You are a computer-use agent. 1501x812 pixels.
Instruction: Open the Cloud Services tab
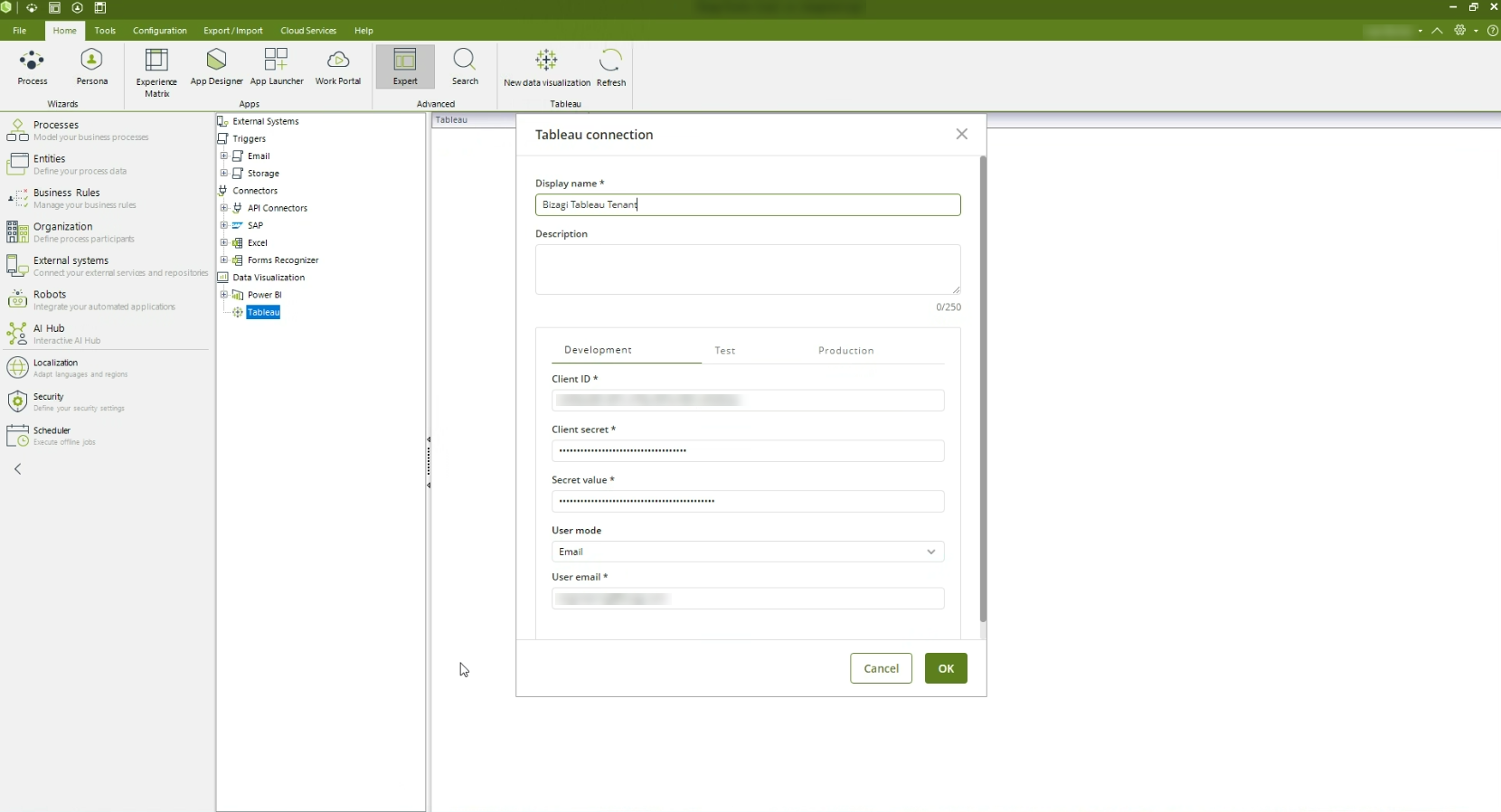(x=307, y=31)
